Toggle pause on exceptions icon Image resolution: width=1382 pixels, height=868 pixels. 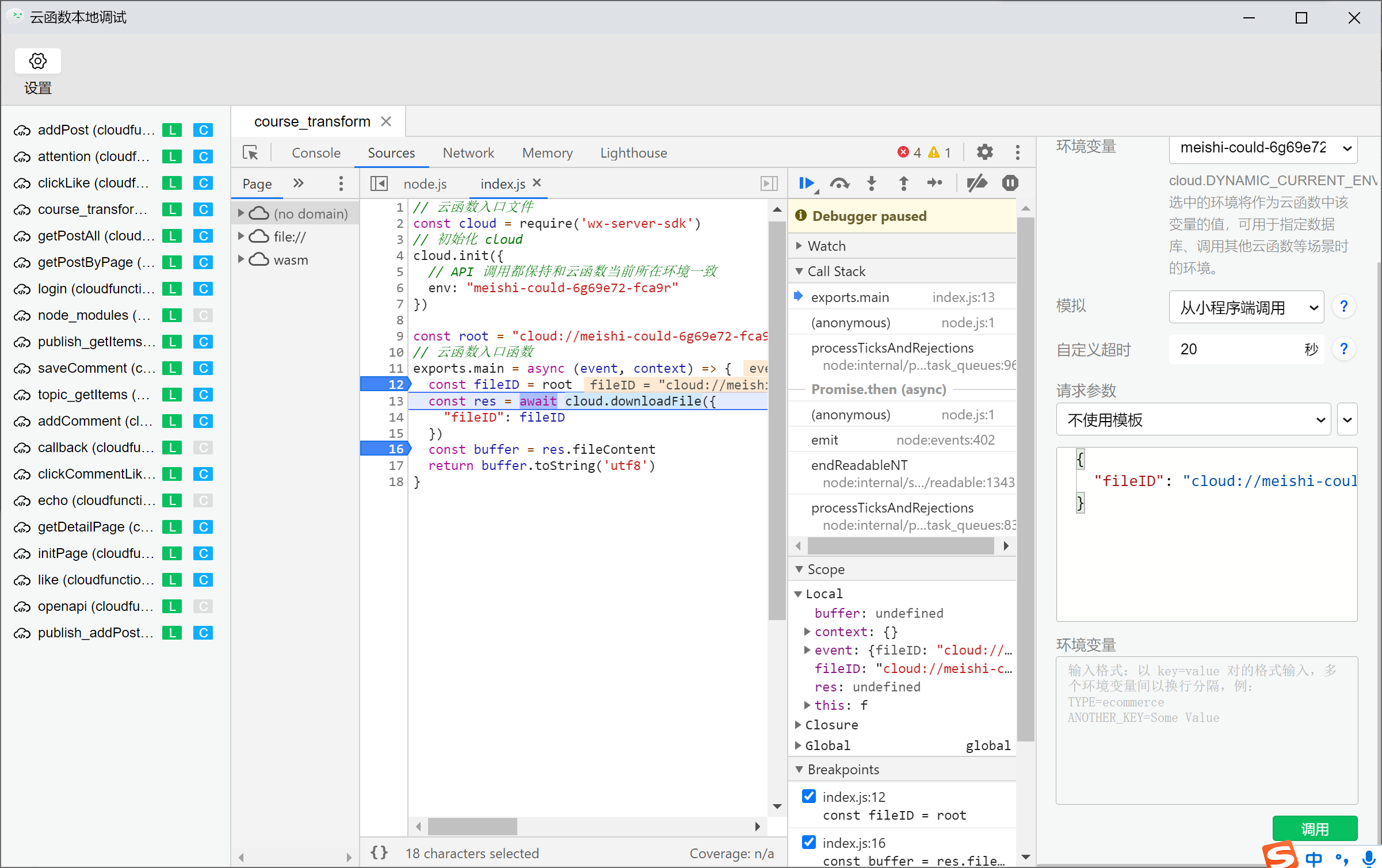point(1010,183)
